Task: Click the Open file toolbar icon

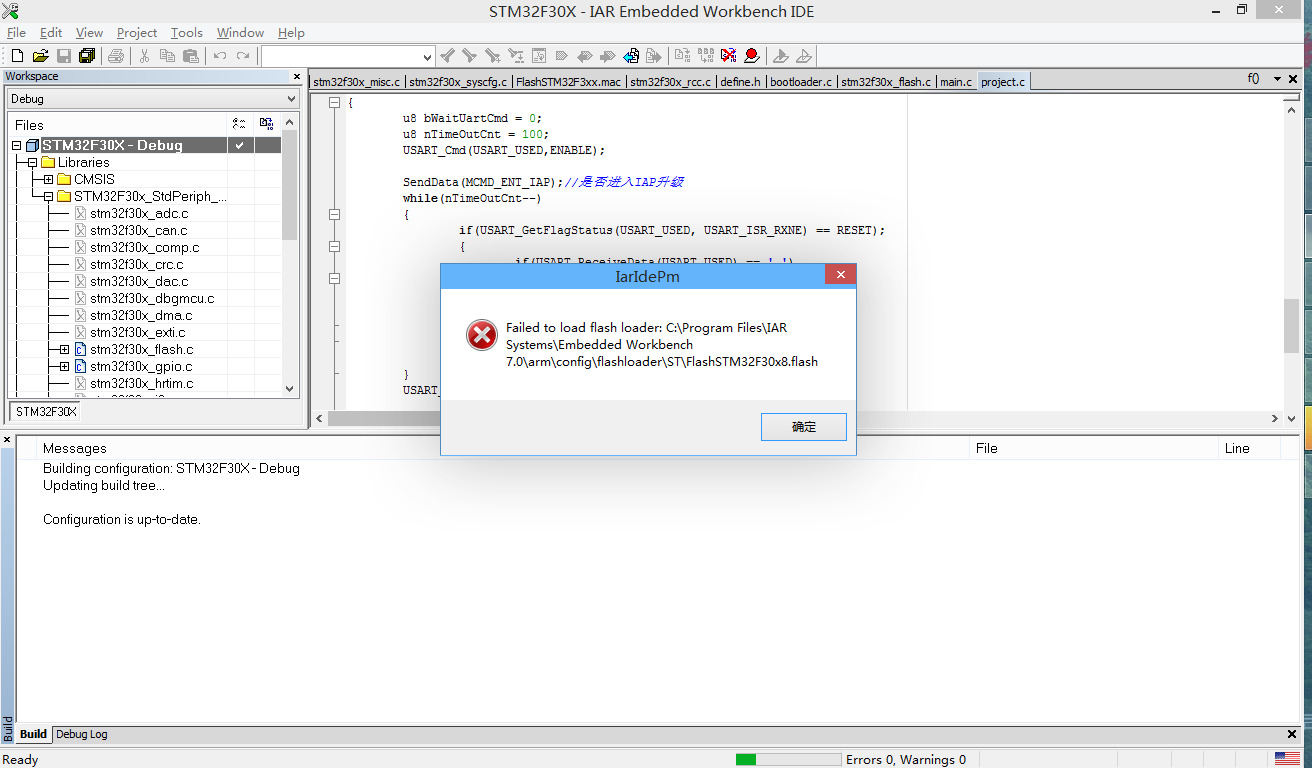Action: pyautogui.click(x=40, y=56)
